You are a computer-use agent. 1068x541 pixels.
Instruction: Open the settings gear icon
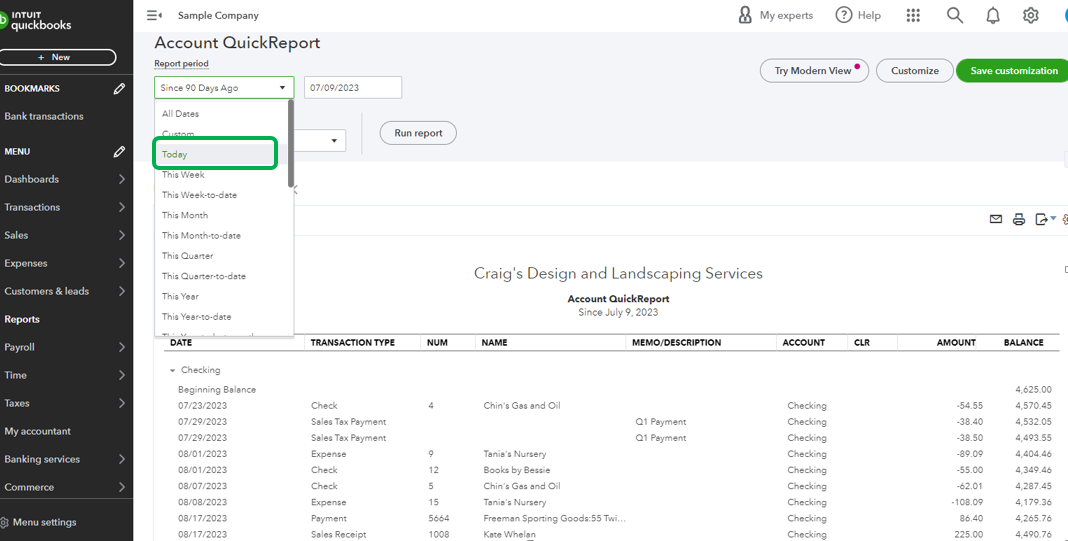pos(1031,15)
